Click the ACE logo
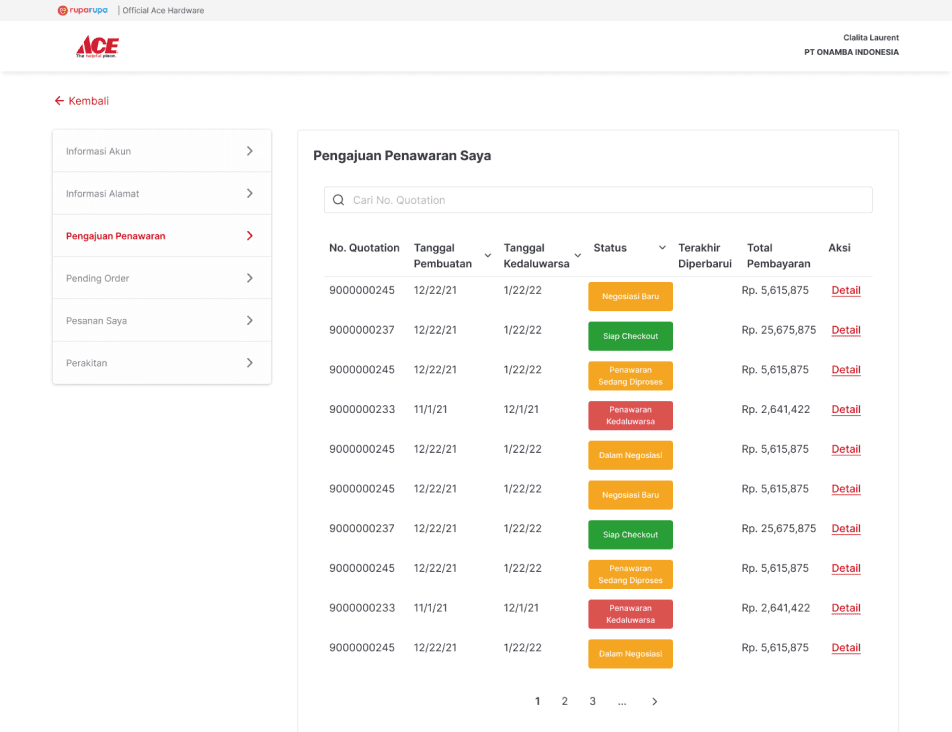The image size is (952, 732). (97, 47)
